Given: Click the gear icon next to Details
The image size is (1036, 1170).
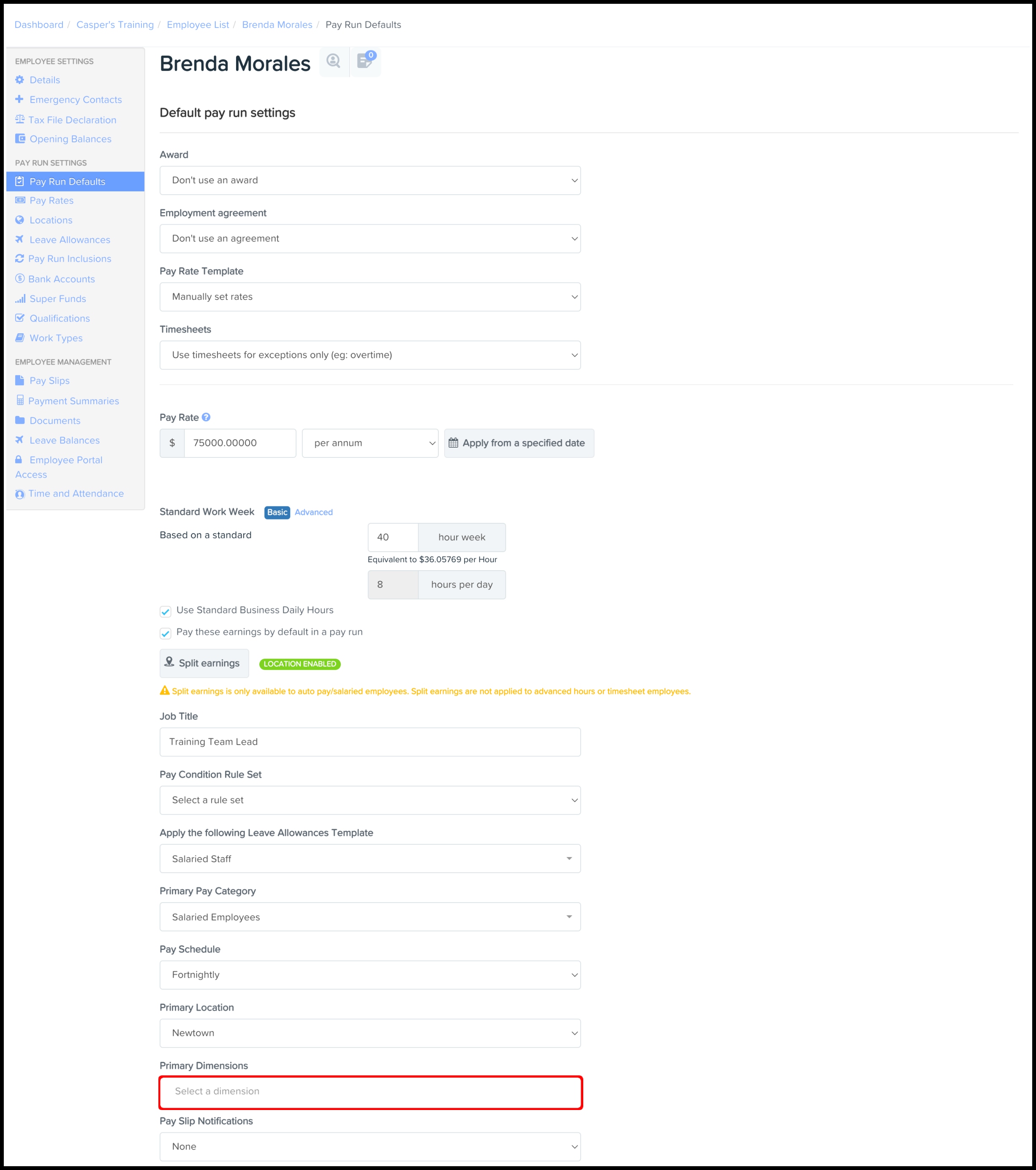Looking at the screenshot, I should (20, 79).
